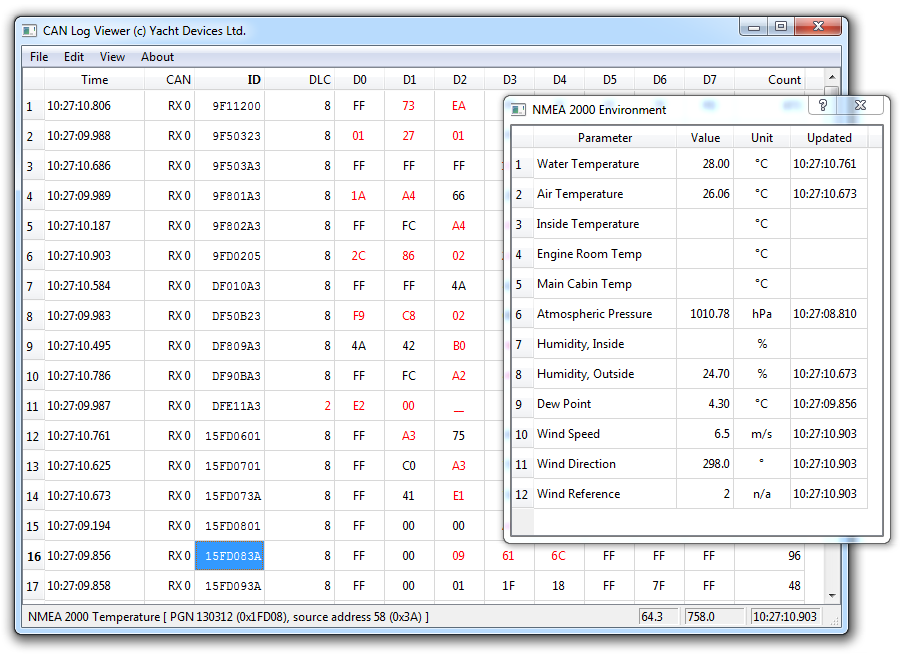Click the scroll down arrow of log table
The width and height of the screenshot is (902, 654).
click(832, 595)
